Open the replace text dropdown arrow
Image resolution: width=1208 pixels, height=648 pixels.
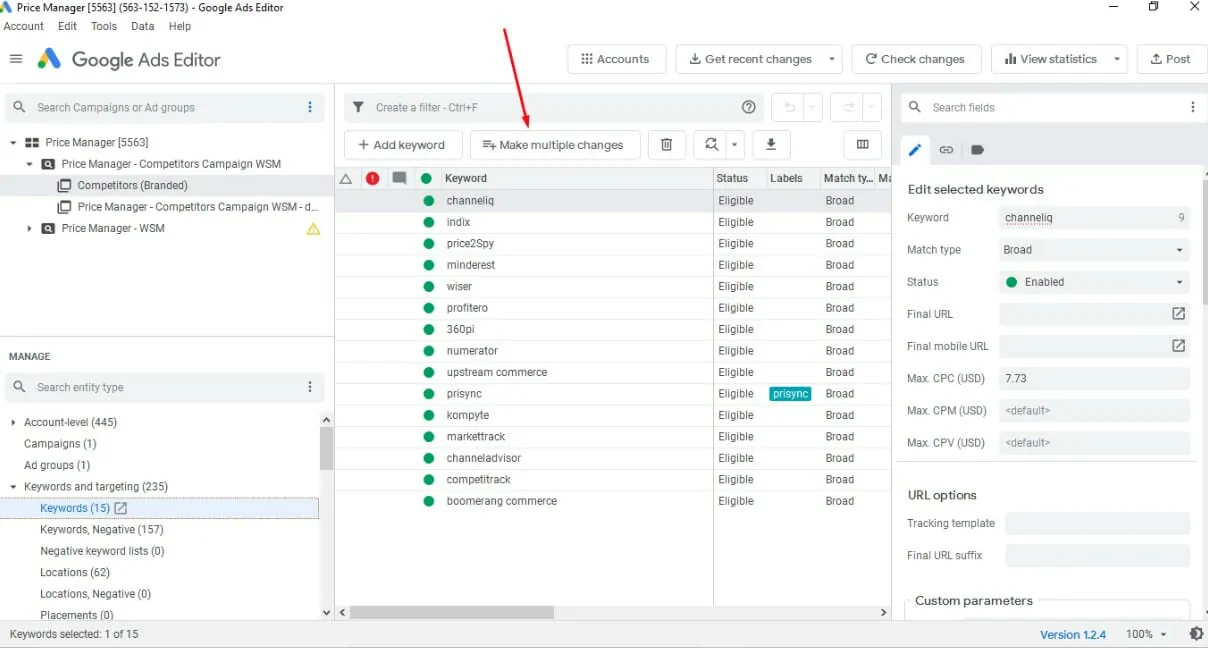tap(735, 145)
